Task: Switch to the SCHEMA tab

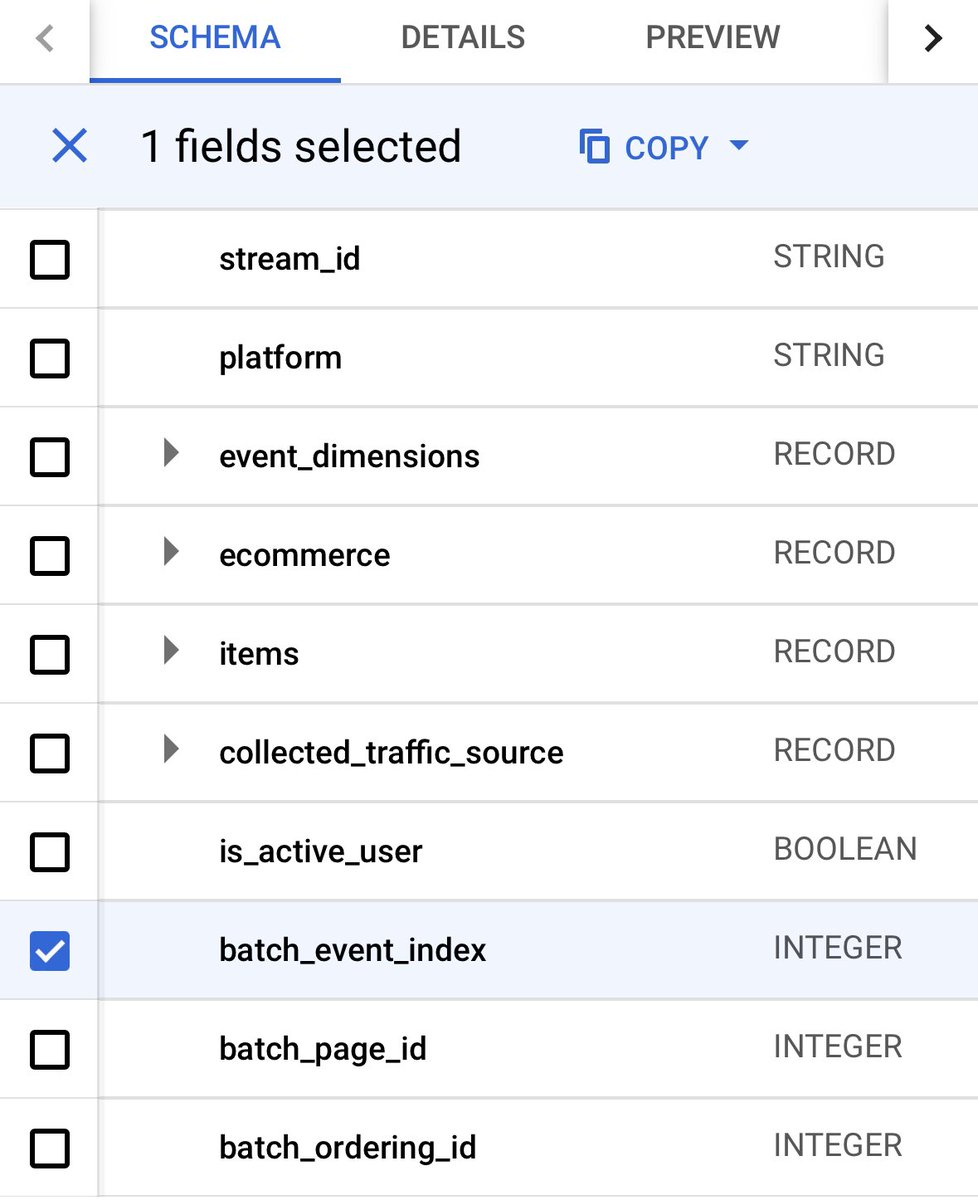Action: [x=215, y=38]
